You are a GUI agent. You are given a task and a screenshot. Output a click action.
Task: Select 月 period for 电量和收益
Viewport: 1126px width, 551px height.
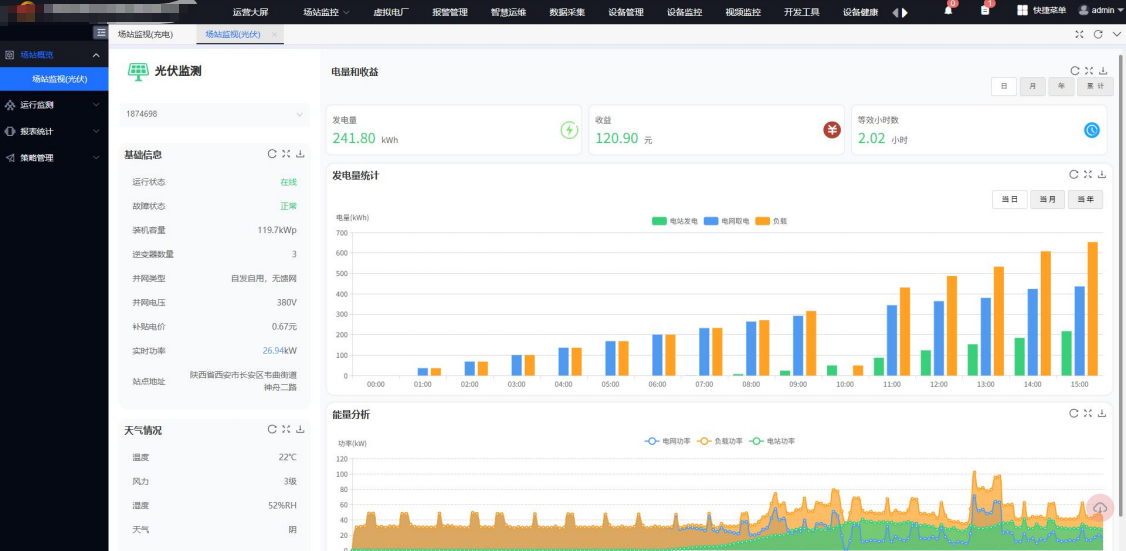coord(1032,86)
